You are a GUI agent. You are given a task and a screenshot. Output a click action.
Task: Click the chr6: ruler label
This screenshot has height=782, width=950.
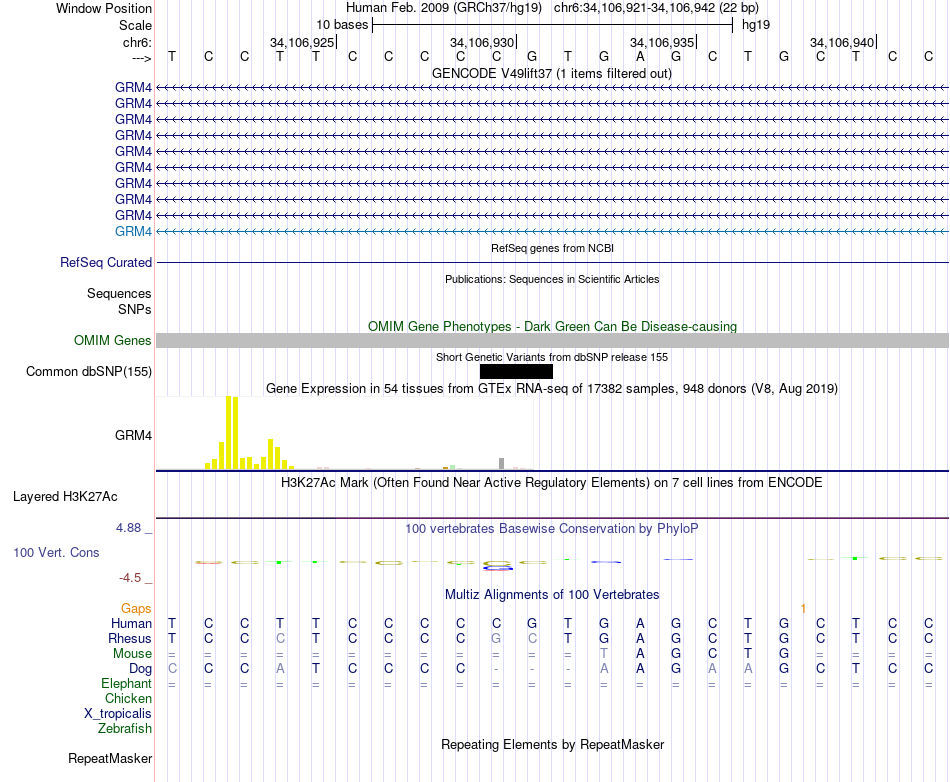click(x=137, y=42)
